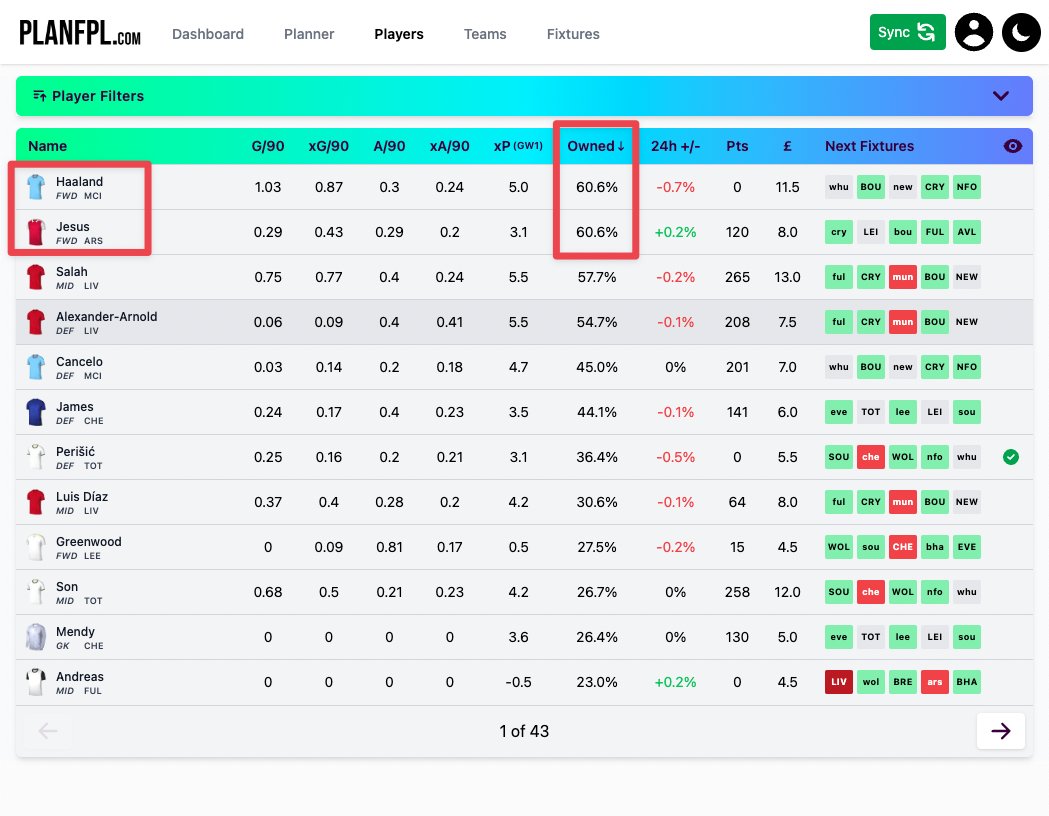This screenshot has width=1049, height=816.
Task: Click Alexander-Arnold's shirt icon
Action: (36, 322)
